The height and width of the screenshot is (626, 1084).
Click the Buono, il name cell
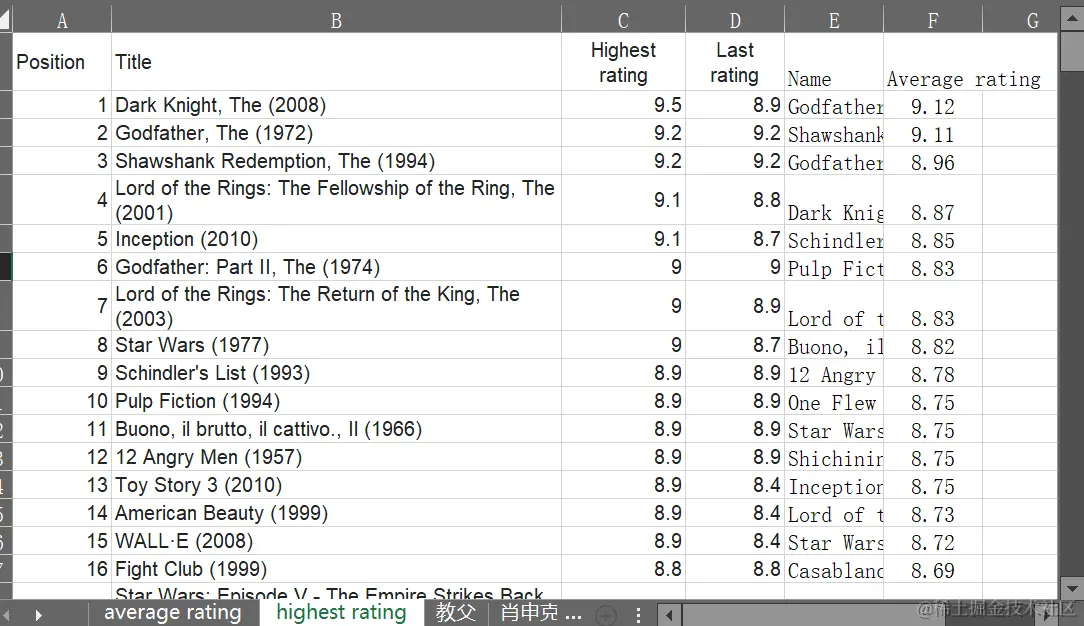pyautogui.click(x=834, y=347)
